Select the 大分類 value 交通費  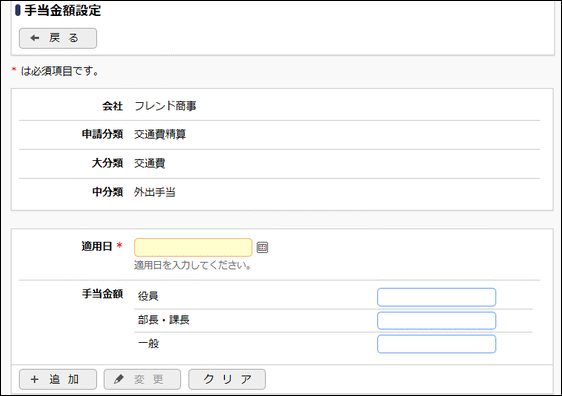(x=149, y=163)
